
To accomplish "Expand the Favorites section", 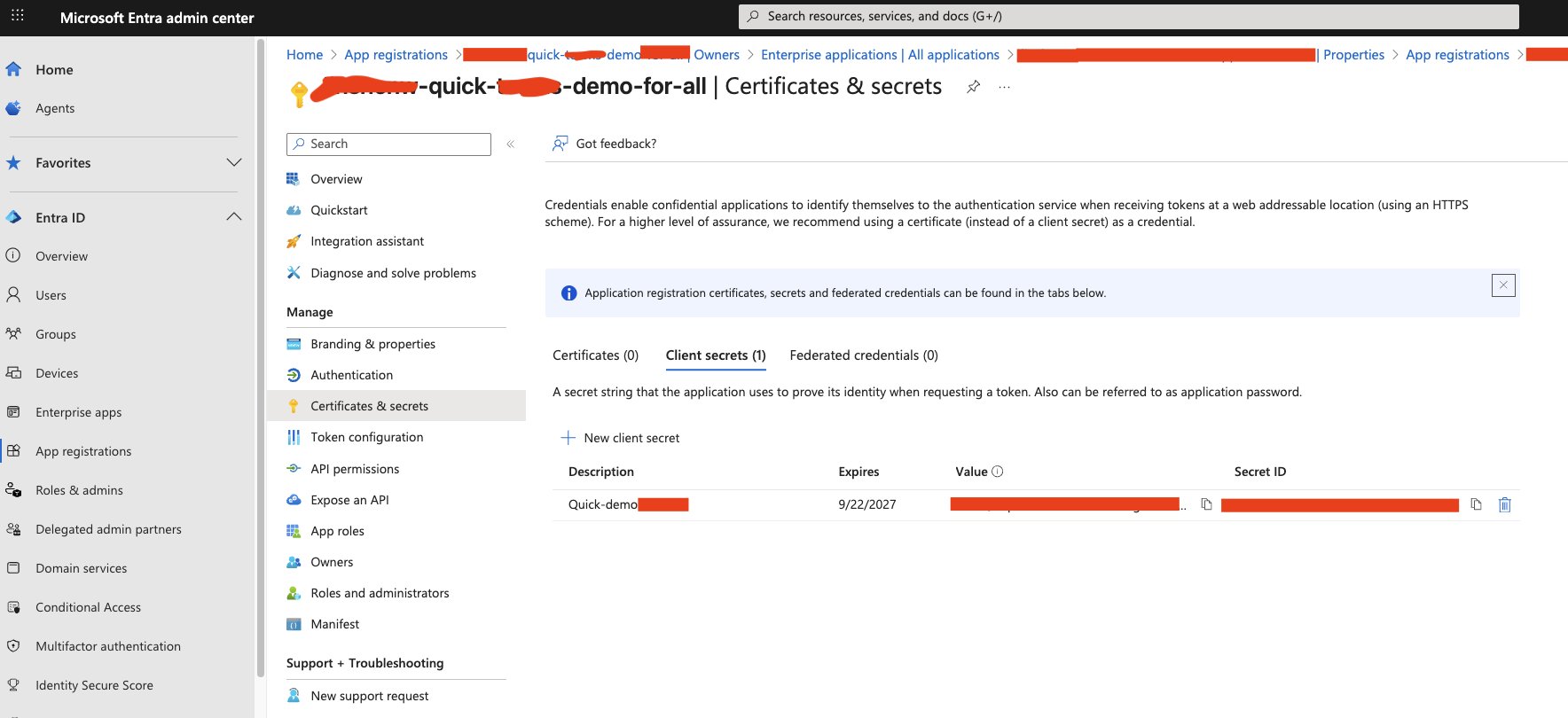I will (233, 163).
